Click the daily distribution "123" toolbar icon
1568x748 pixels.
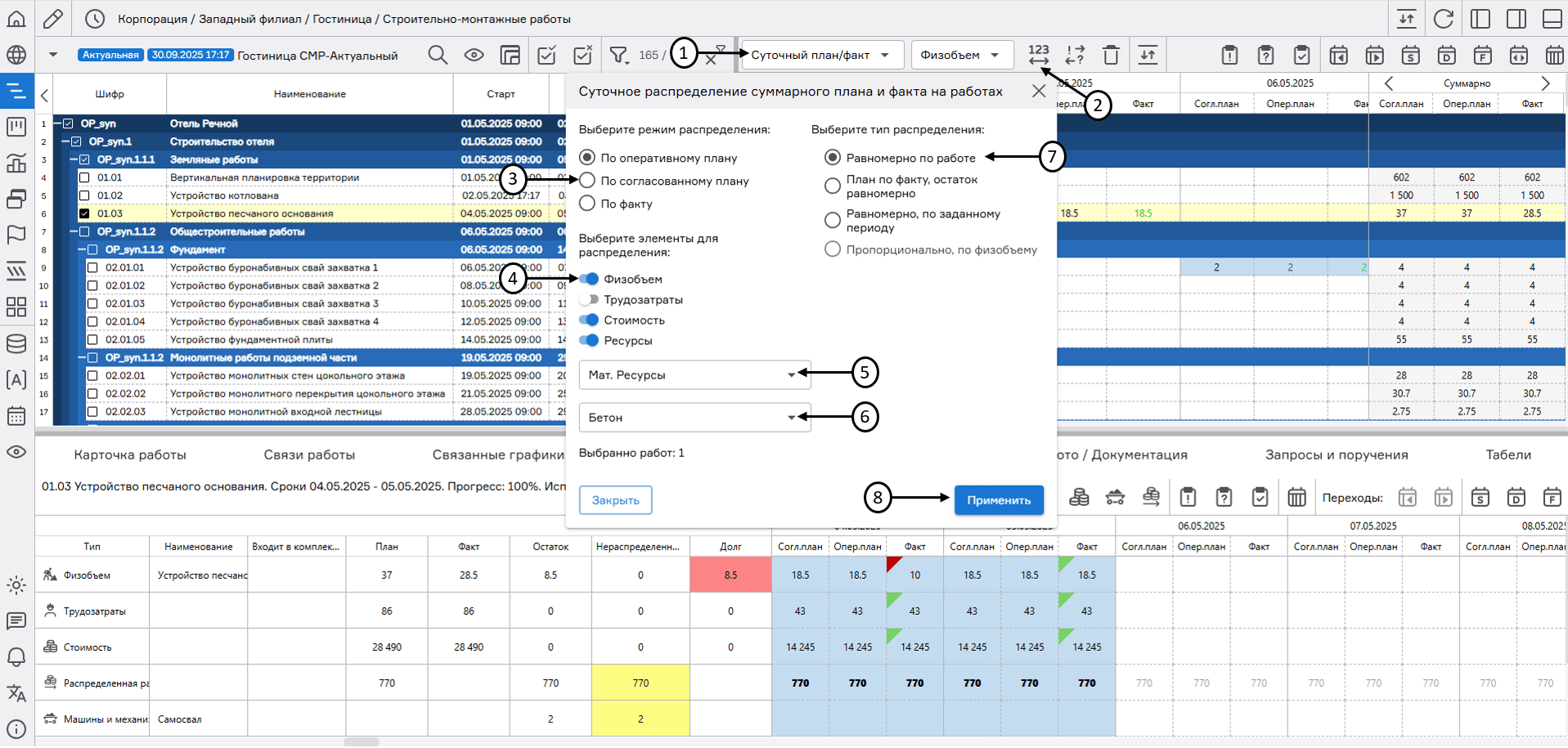click(1037, 54)
